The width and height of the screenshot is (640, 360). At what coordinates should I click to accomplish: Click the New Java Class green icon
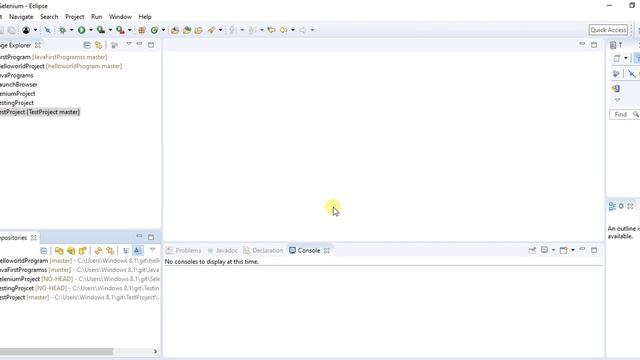coord(154,30)
